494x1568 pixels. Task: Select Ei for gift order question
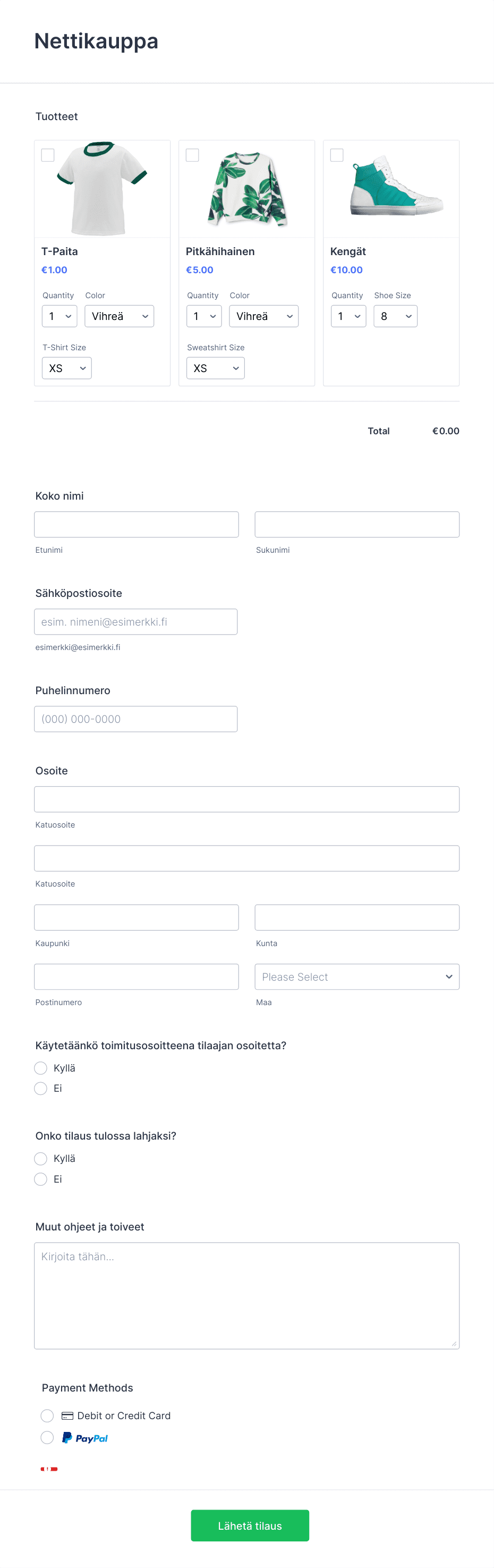[41, 1178]
